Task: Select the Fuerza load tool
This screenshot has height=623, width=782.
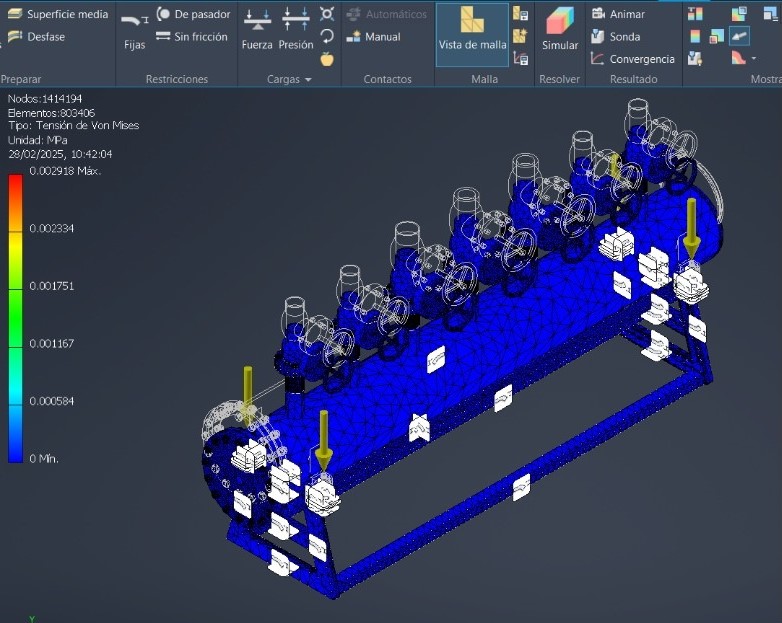Action: [257, 30]
